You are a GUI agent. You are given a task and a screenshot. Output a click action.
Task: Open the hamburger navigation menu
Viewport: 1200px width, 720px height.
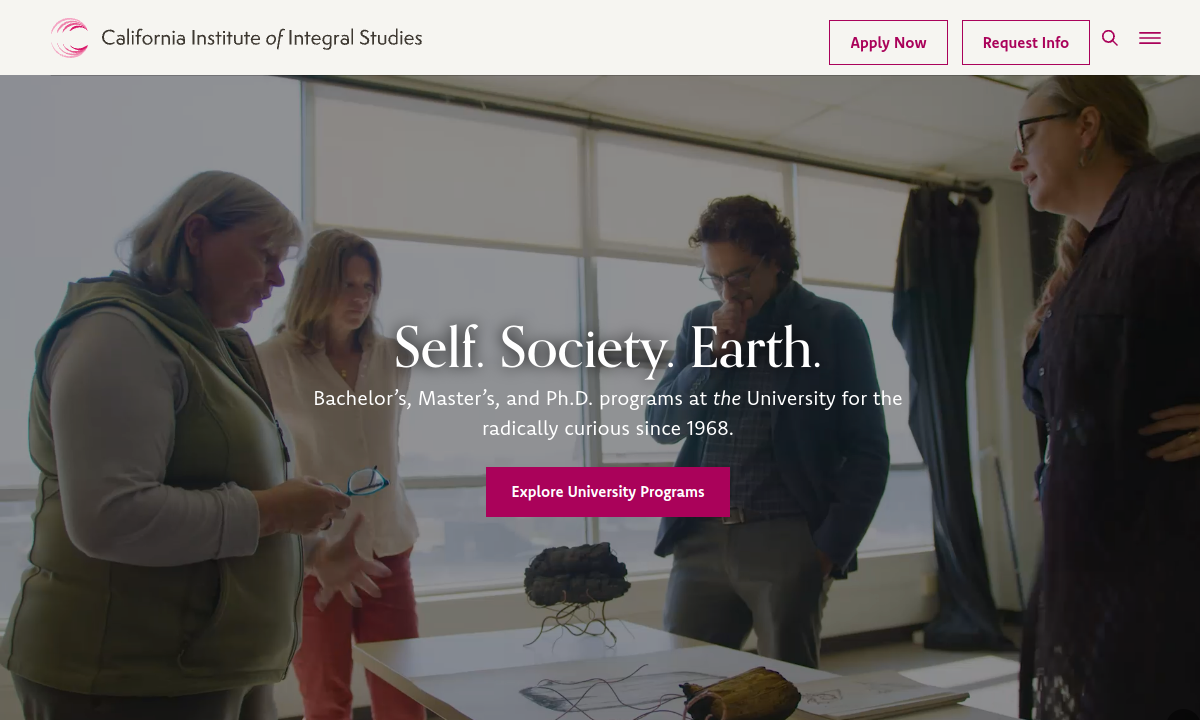(1150, 38)
